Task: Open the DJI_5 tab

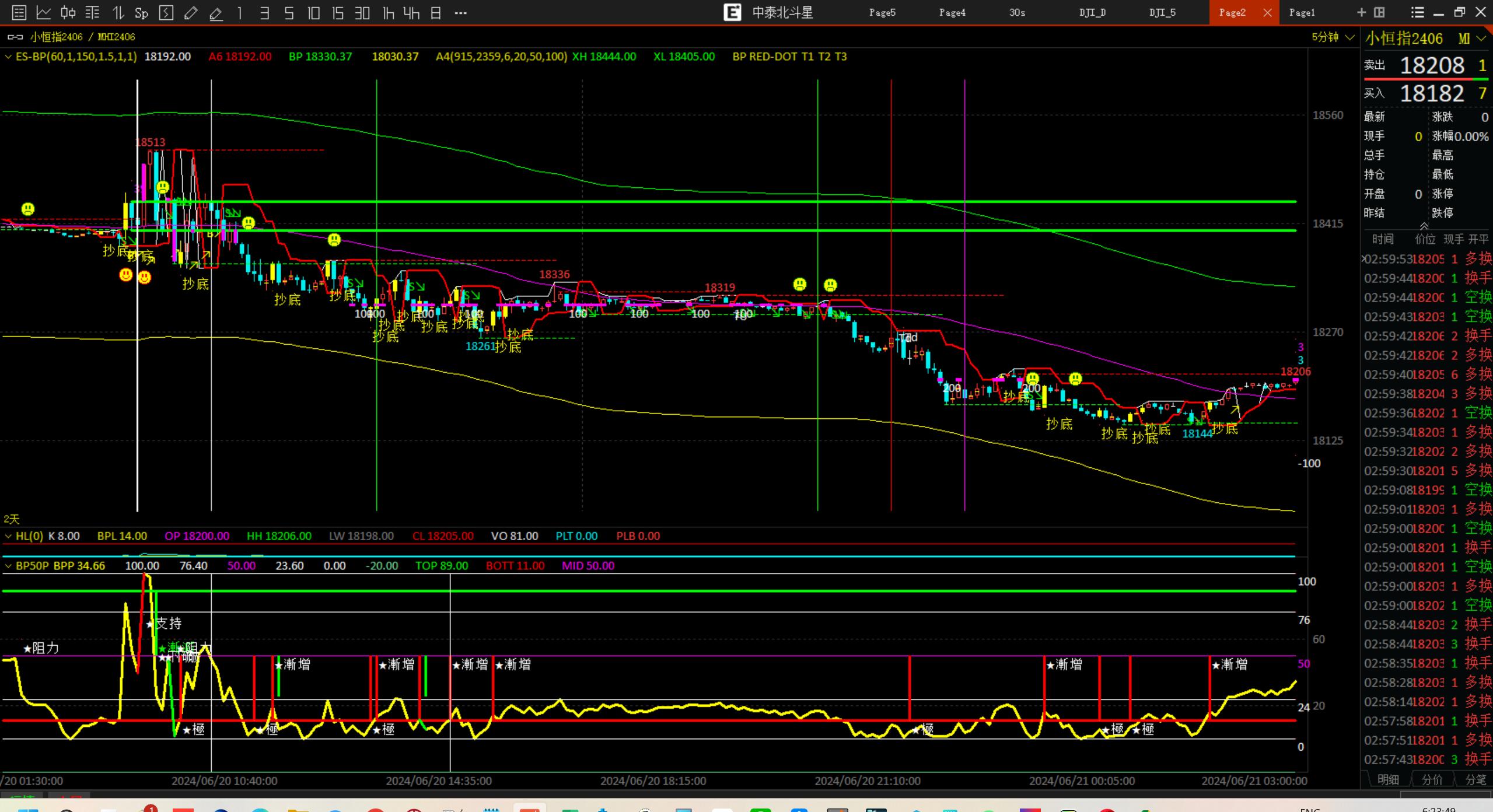Action: point(1162,12)
